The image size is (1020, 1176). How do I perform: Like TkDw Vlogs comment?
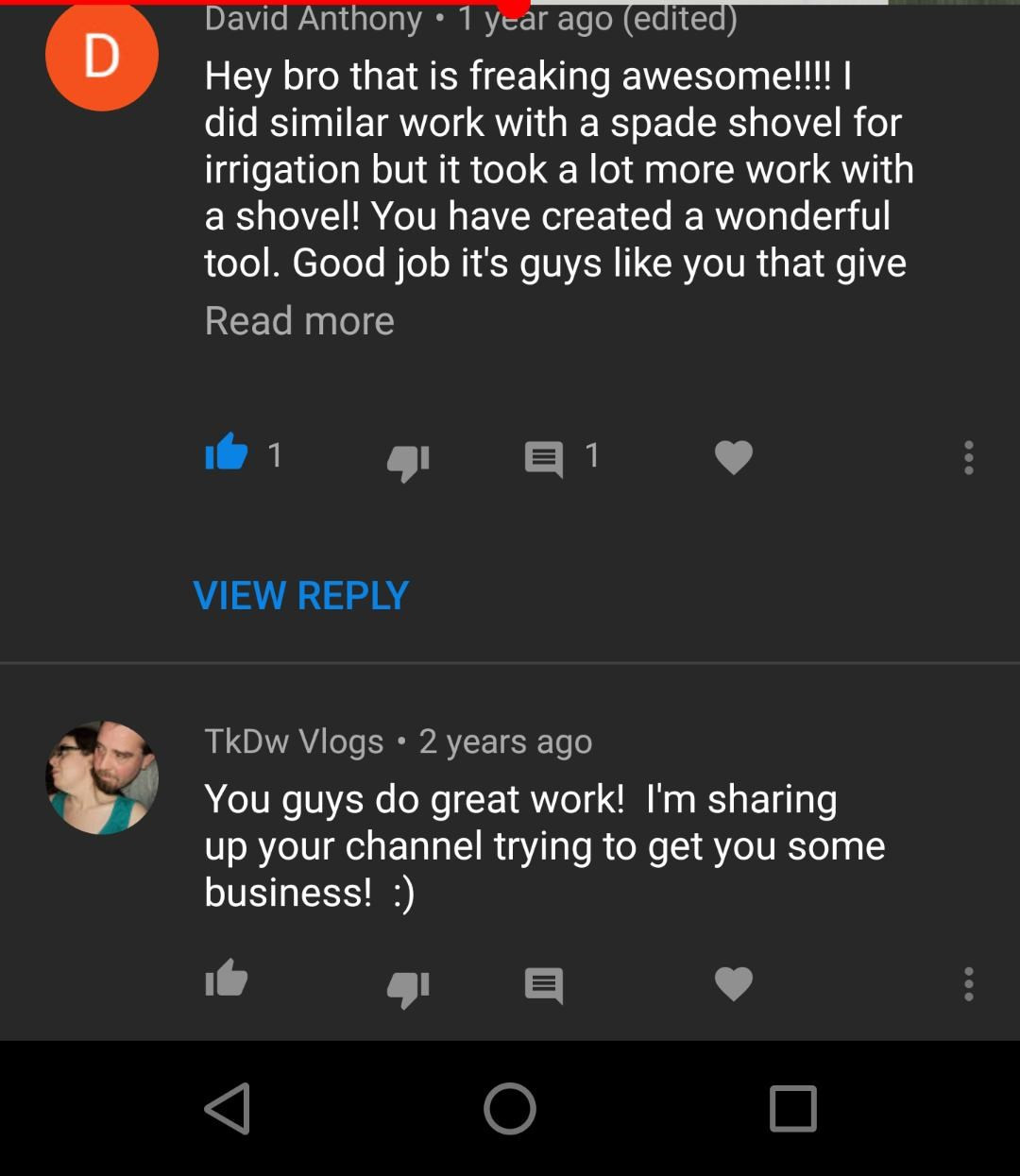227,979
